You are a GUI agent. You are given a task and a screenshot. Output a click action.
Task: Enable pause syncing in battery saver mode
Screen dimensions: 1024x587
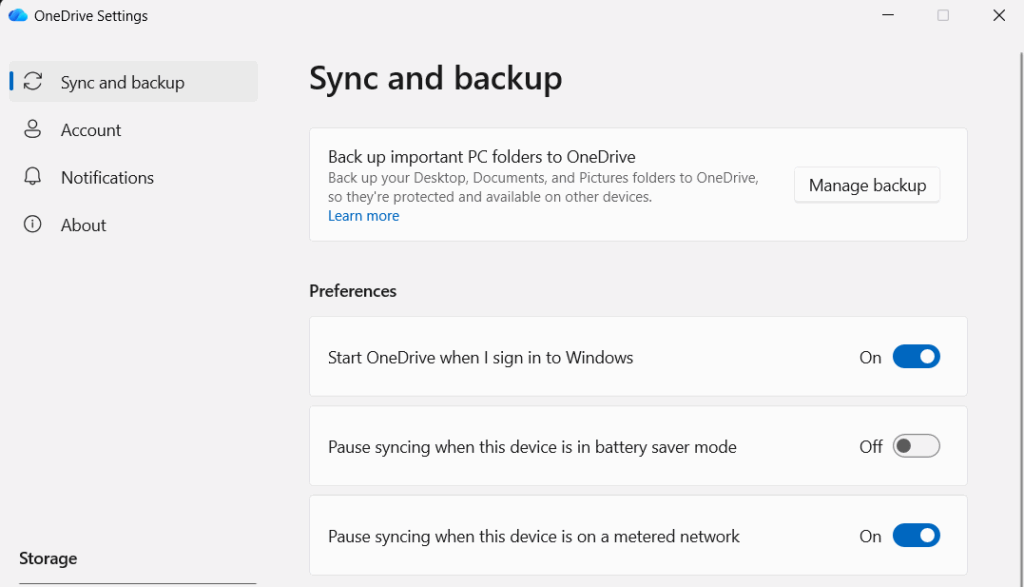tap(916, 446)
